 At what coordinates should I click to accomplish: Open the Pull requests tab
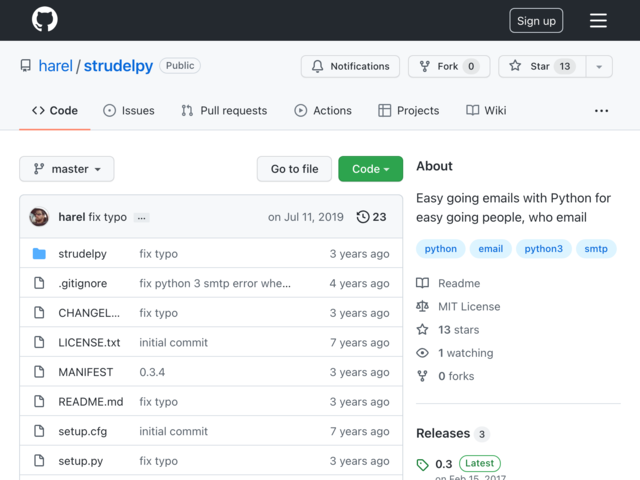[x=224, y=111]
